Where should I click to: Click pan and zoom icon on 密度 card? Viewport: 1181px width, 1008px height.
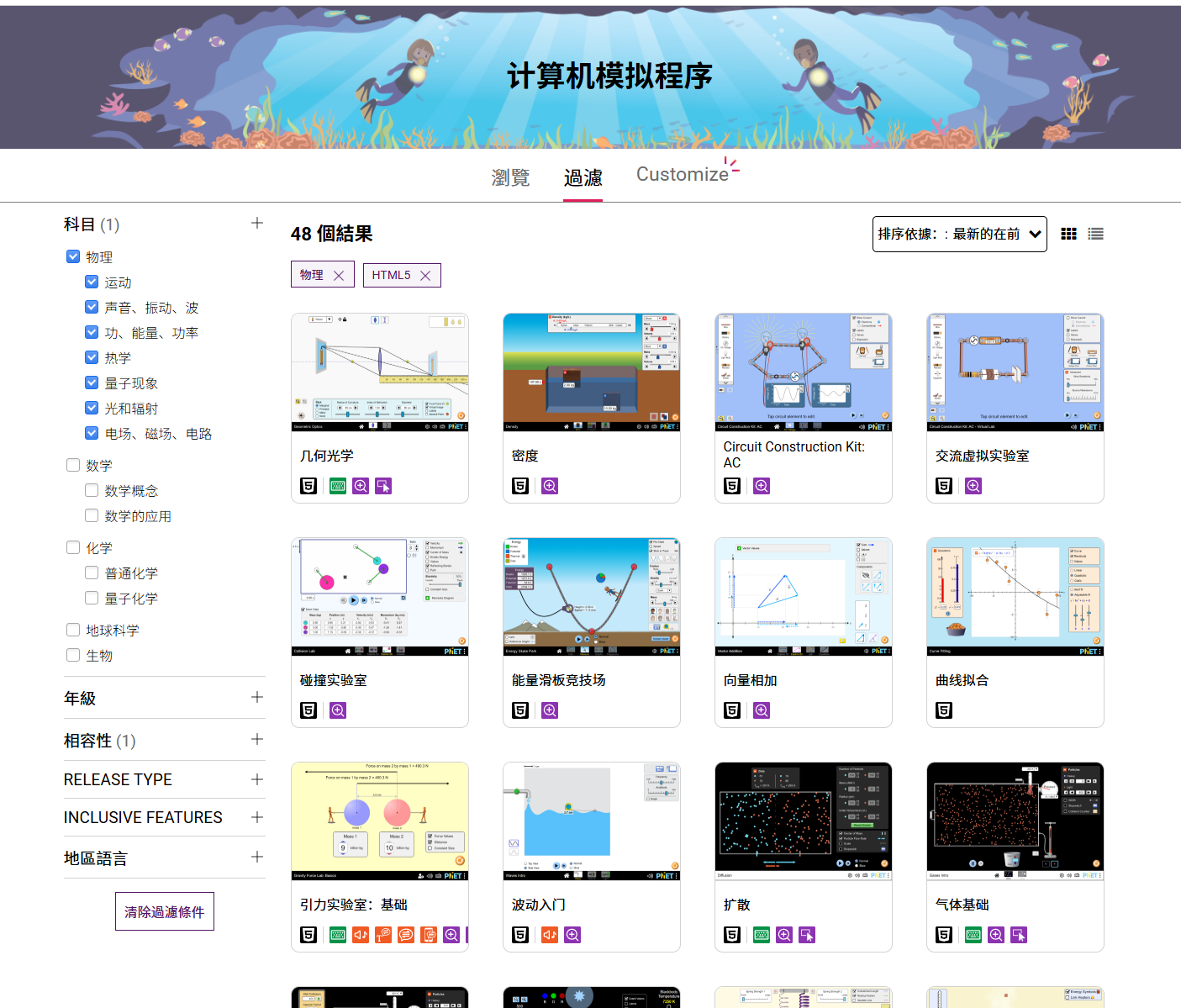tap(550, 486)
